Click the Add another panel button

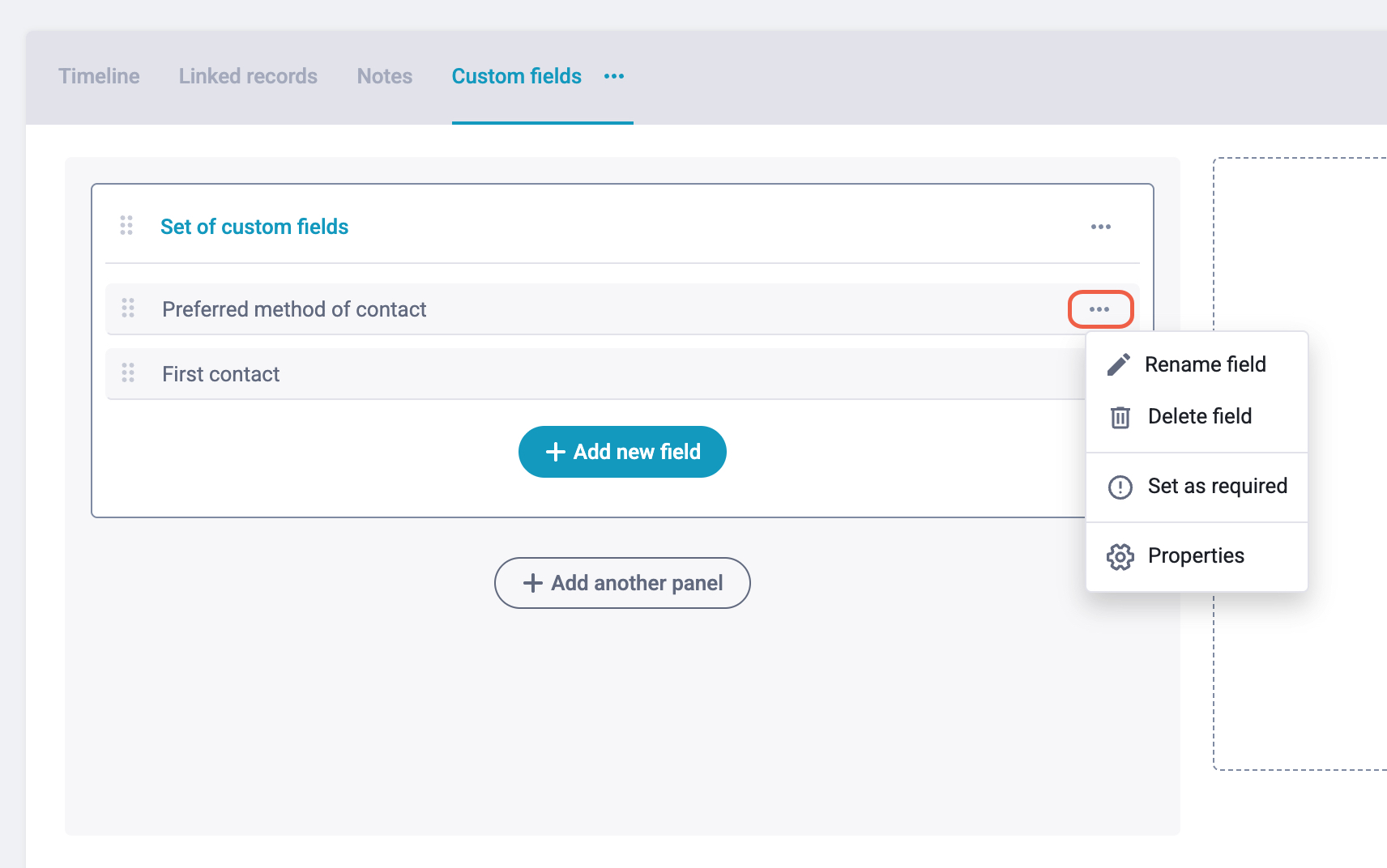[622, 583]
